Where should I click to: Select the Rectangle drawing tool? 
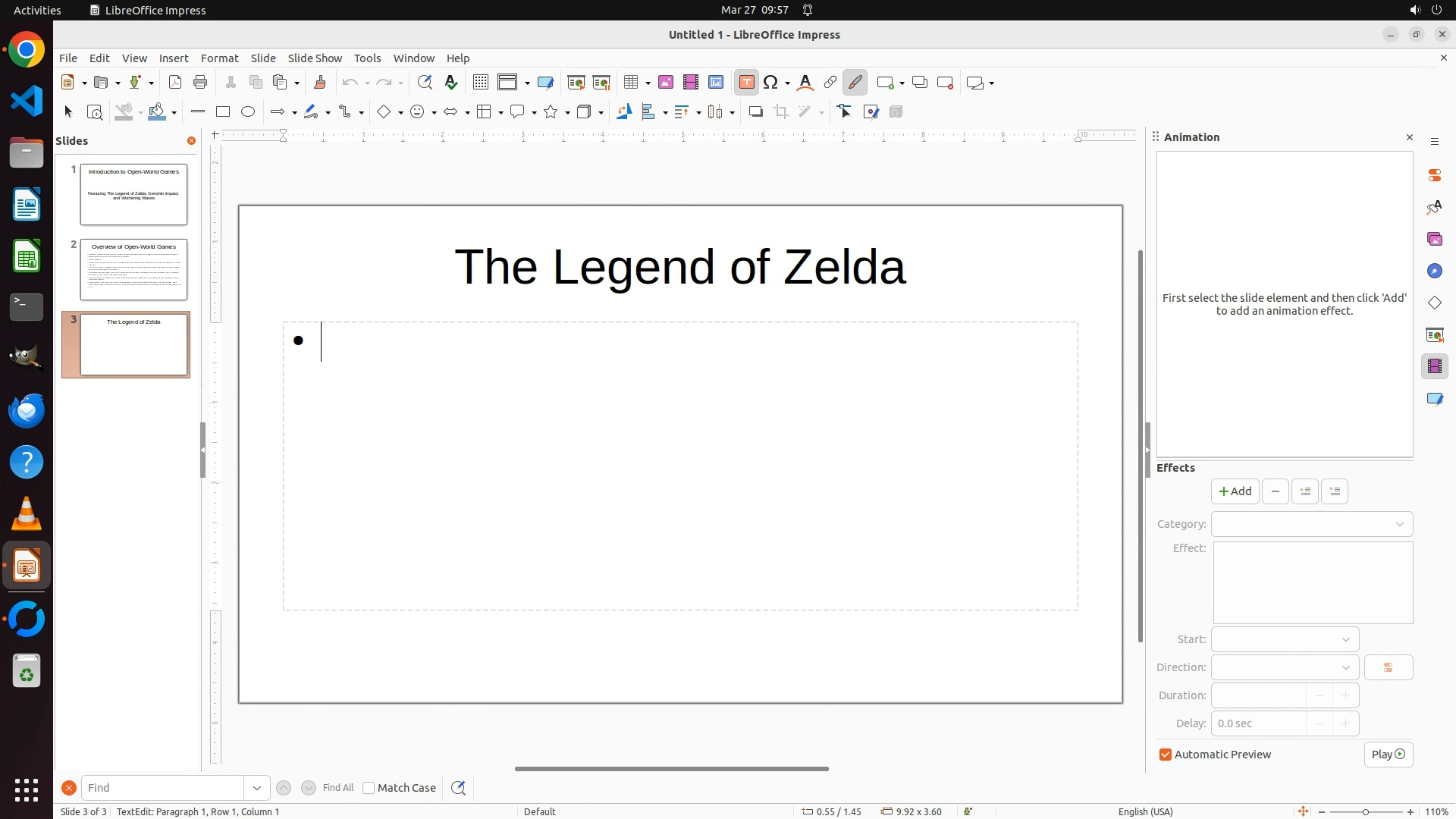click(x=223, y=112)
